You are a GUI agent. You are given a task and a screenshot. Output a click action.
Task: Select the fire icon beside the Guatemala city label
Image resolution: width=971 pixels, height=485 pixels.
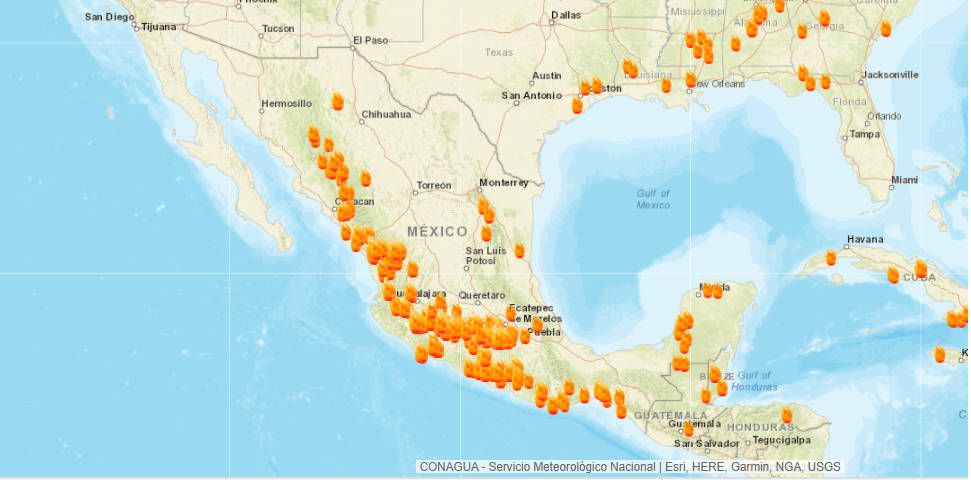click(688, 428)
